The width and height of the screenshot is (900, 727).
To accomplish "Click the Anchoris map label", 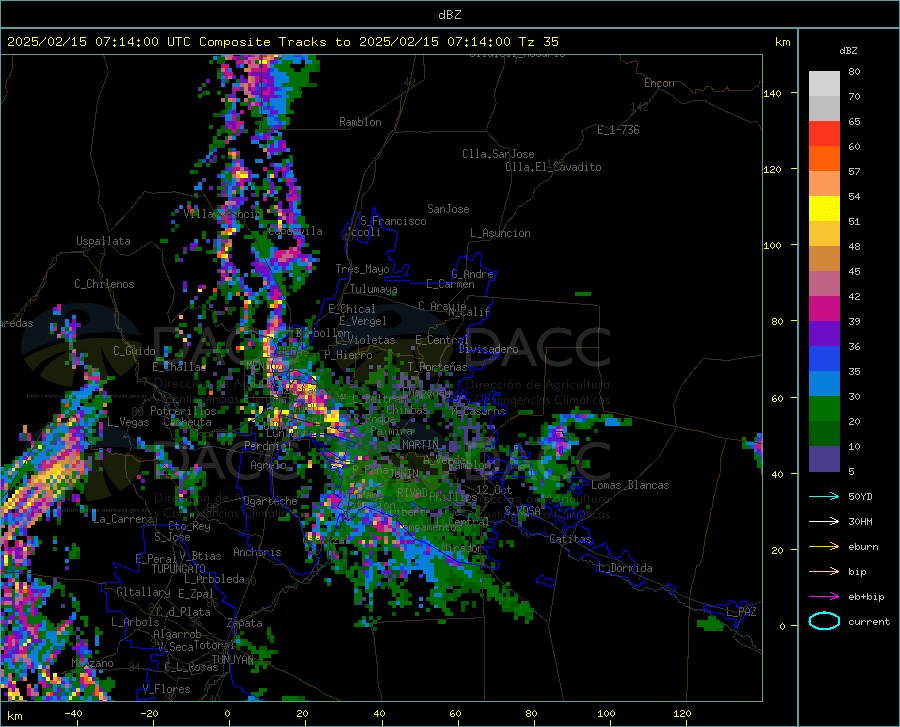I will (x=257, y=552).
